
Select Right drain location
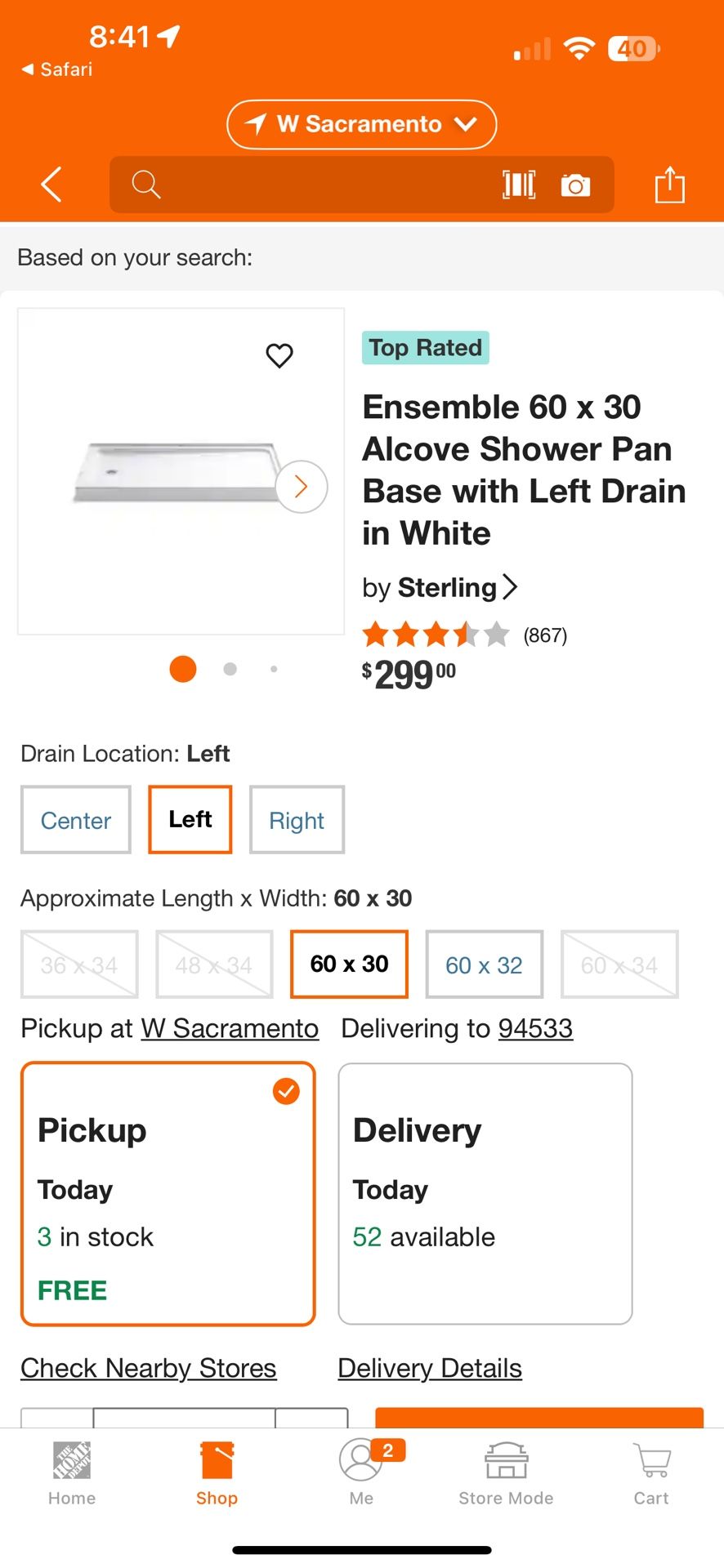tap(297, 819)
